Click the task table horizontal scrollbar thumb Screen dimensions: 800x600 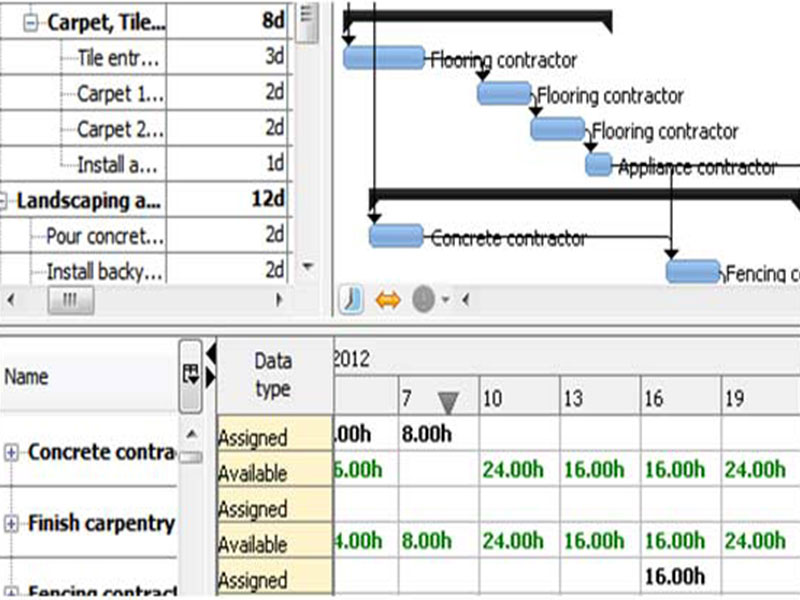[71, 300]
